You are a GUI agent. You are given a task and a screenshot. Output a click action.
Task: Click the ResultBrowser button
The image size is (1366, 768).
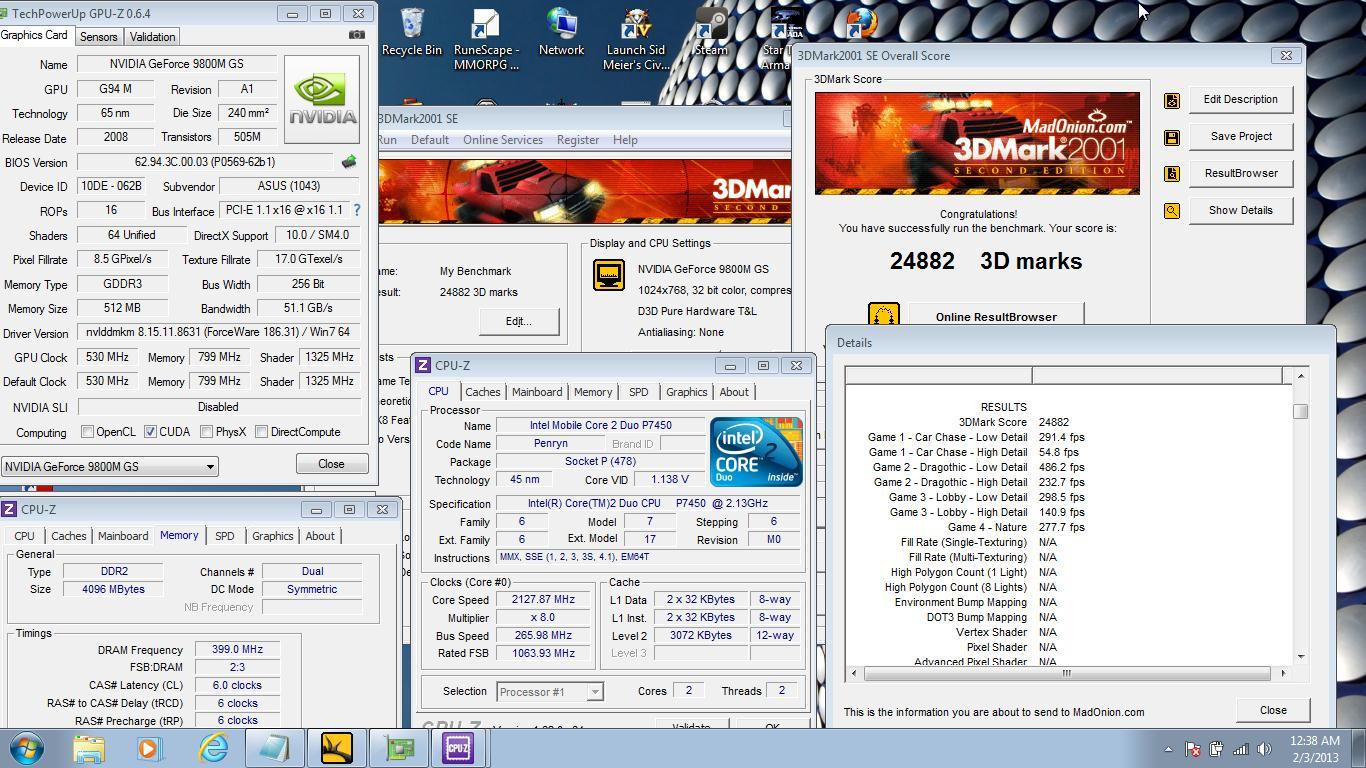(1240, 173)
